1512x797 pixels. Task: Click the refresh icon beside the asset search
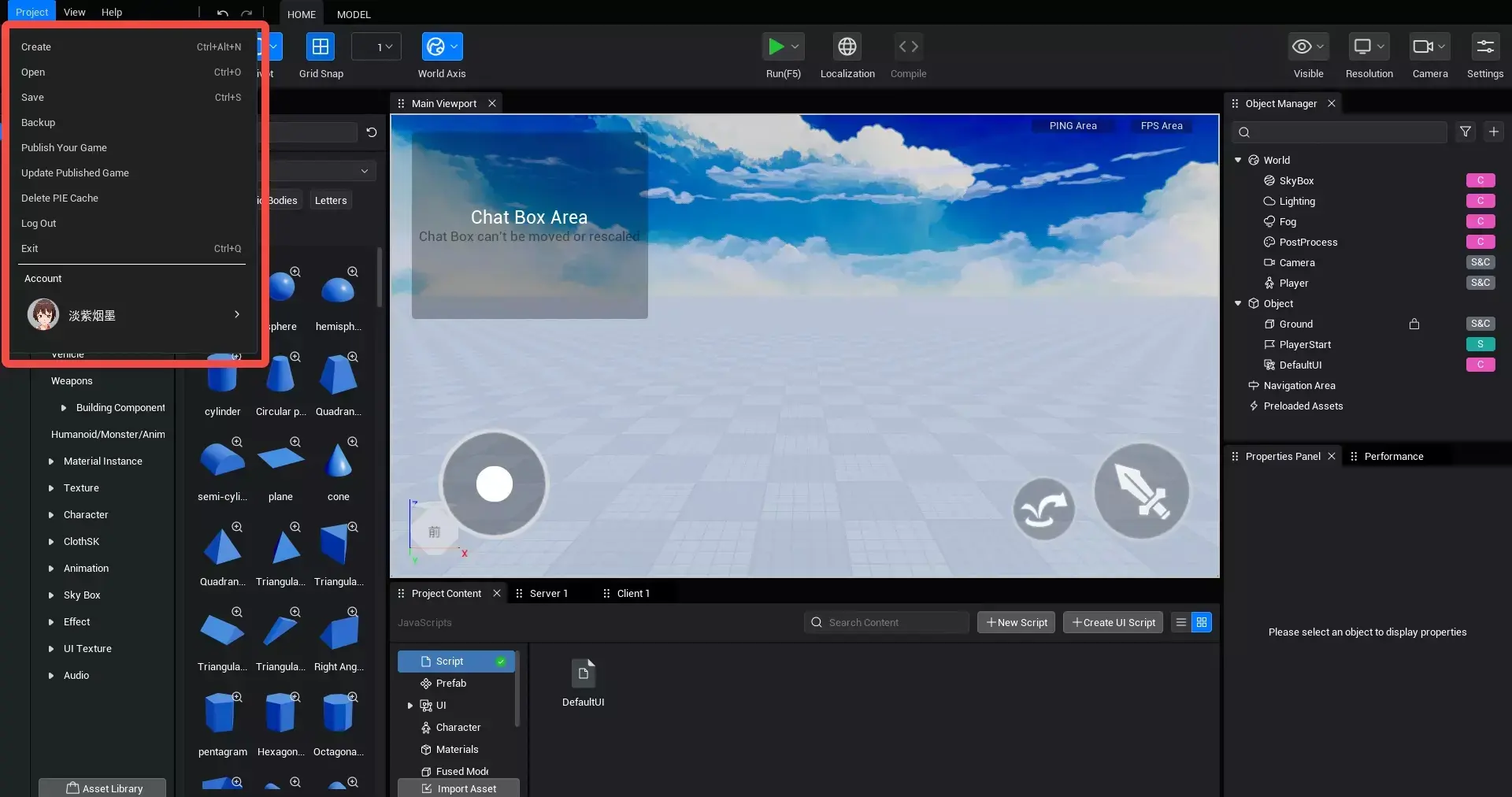coord(372,132)
